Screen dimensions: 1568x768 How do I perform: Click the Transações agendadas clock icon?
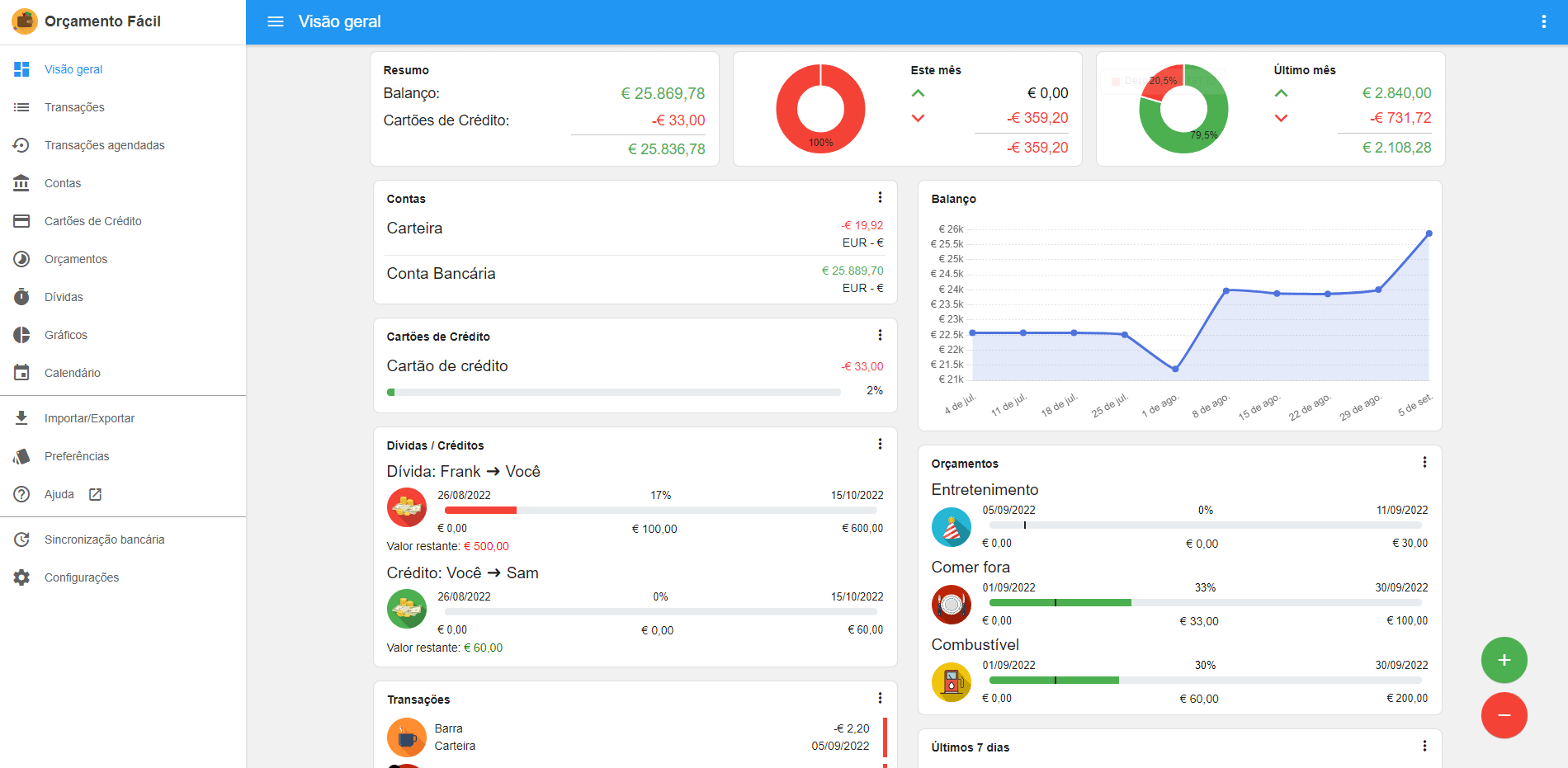pyautogui.click(x=21, y=145)
